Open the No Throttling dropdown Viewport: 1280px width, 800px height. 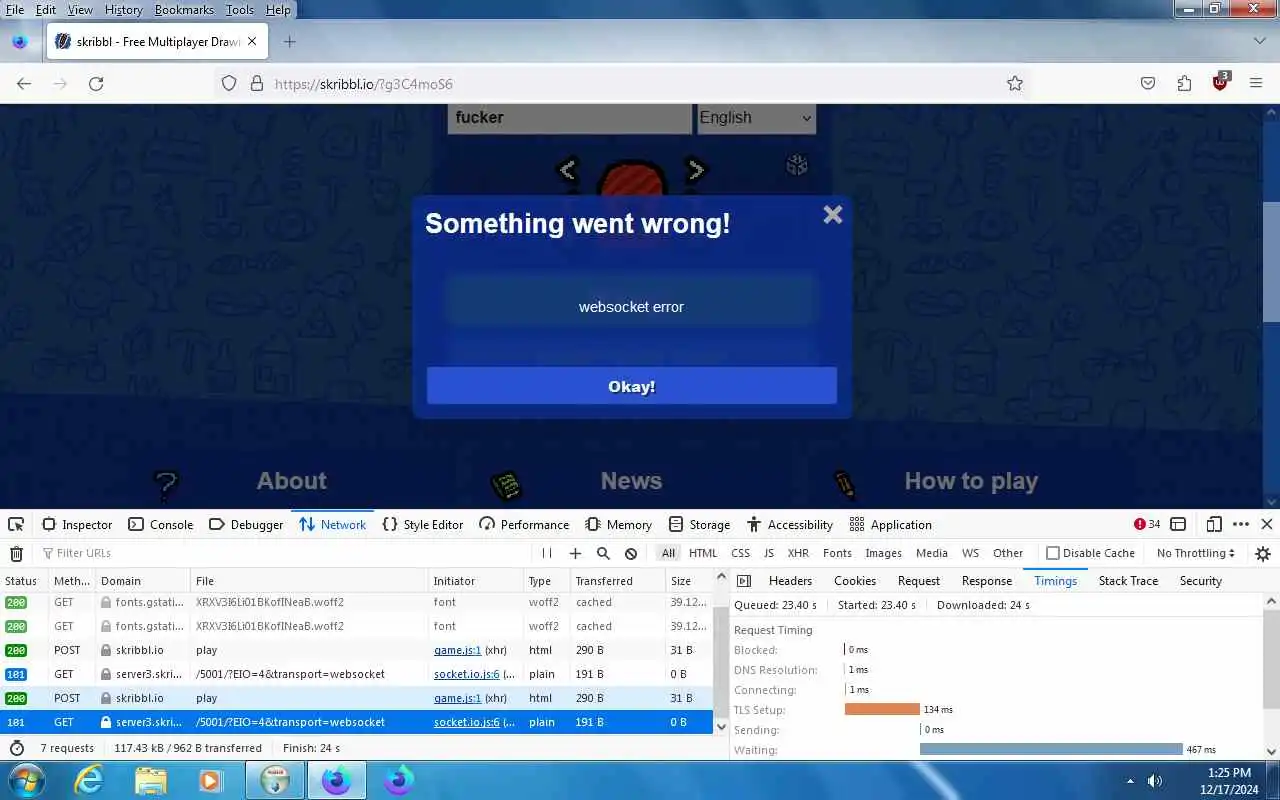click(1195, 553)
